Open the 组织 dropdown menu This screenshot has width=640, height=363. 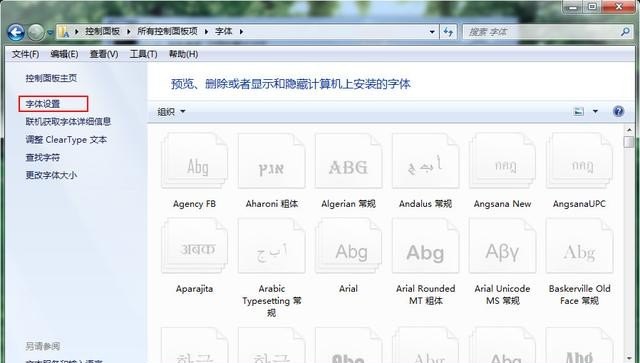[171, 111]
